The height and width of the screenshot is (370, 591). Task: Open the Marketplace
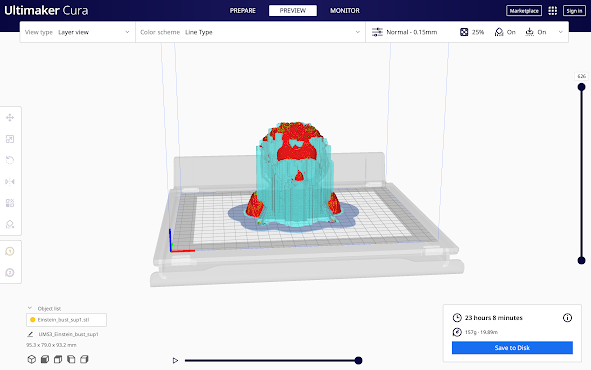(x=524, y=11)
